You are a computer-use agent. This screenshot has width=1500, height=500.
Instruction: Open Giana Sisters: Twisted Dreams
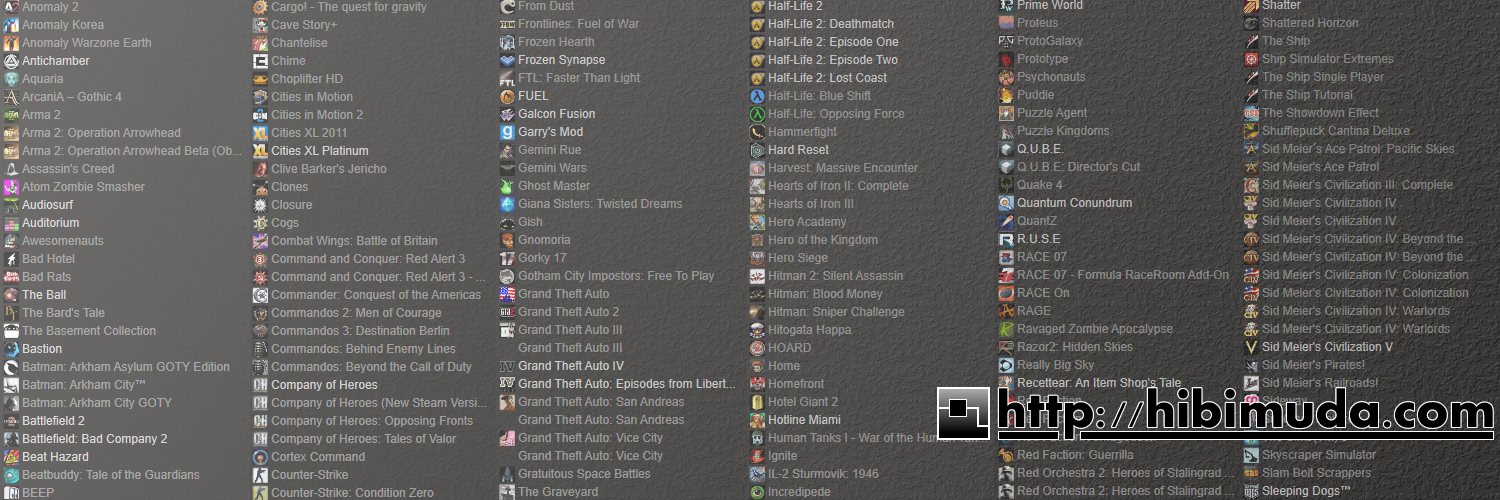tap(600, 204)
